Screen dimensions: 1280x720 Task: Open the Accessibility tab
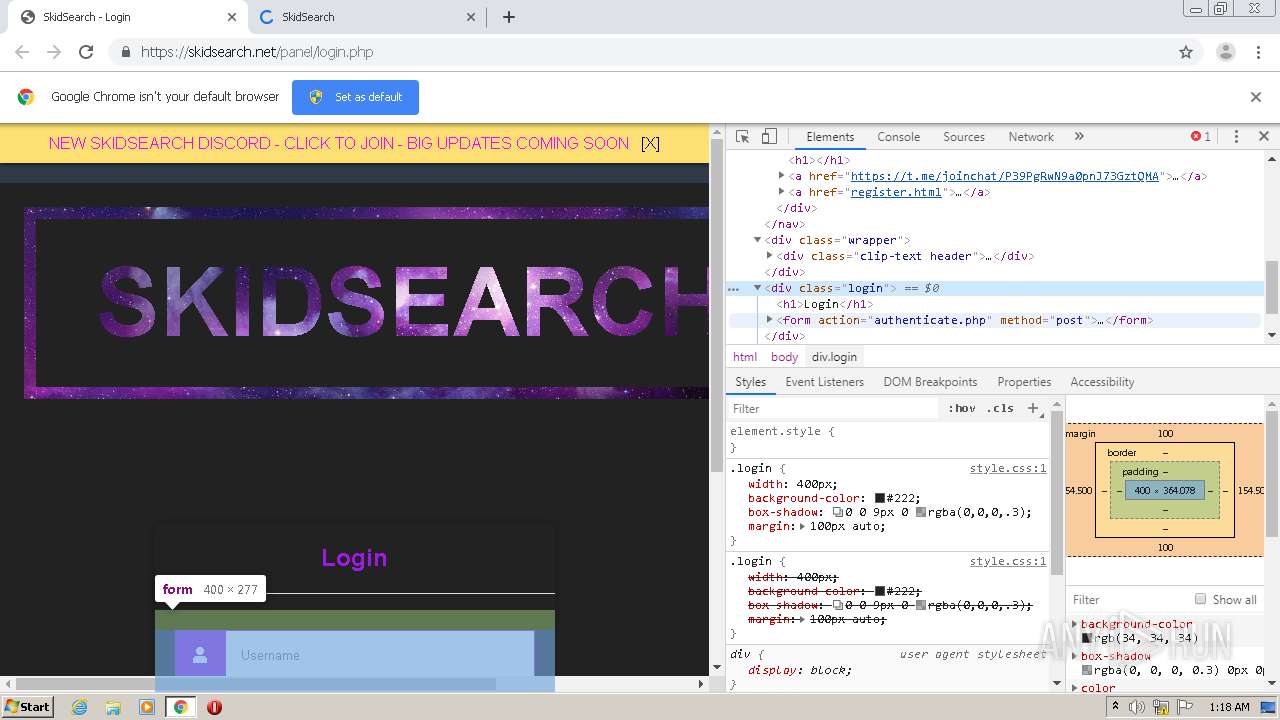(x=1102, y=382)
